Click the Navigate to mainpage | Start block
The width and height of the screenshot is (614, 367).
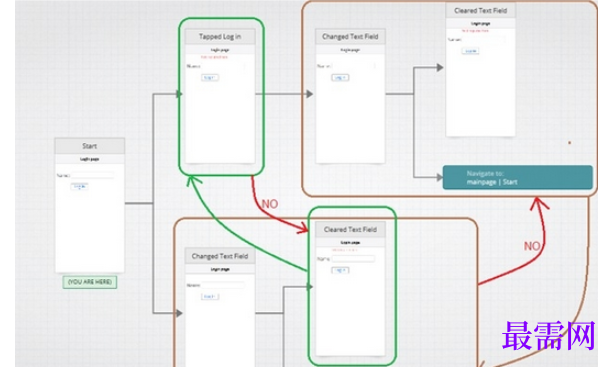(517, 177)
